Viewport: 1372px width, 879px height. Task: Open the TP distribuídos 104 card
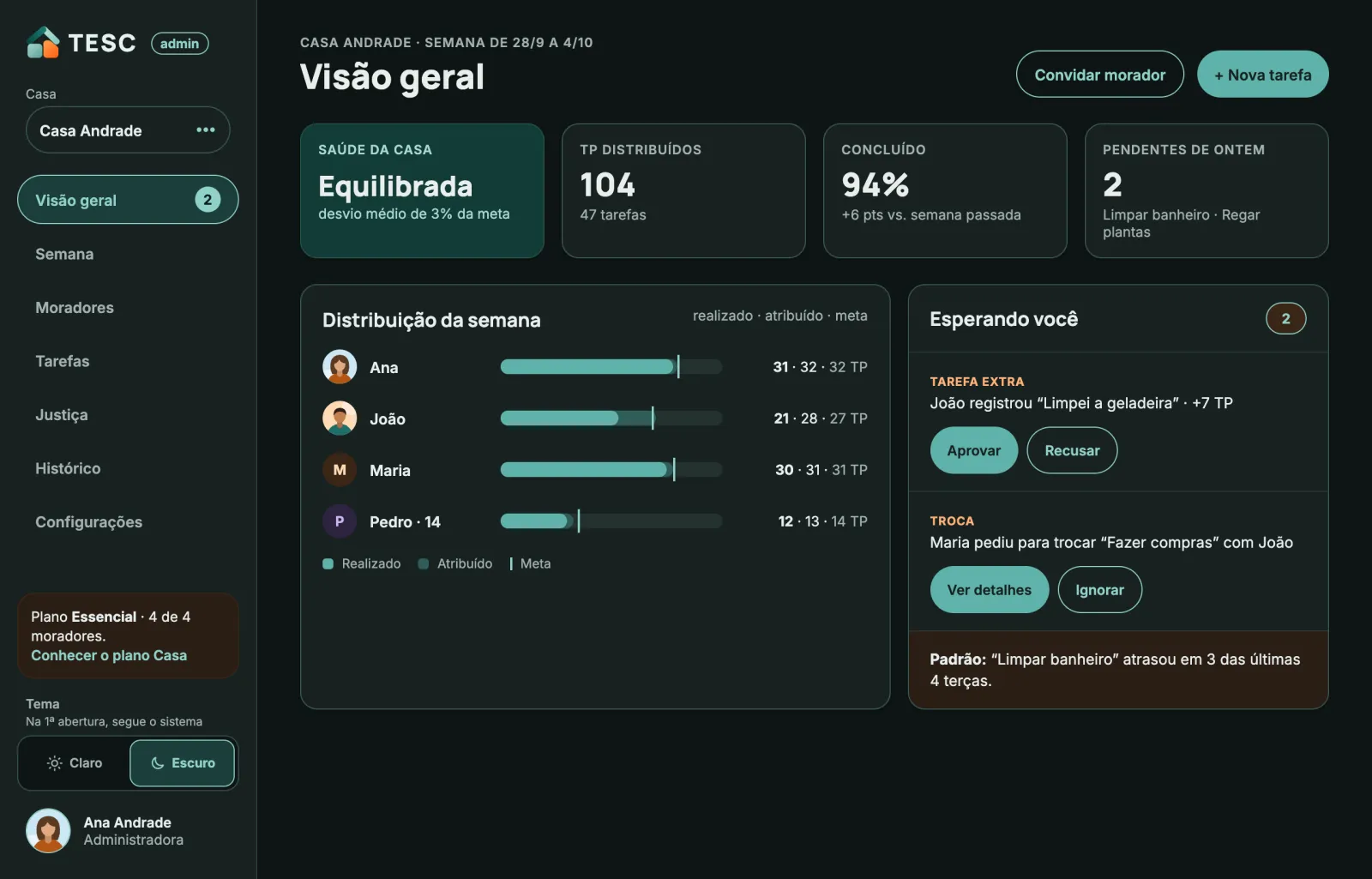(683, 190)
